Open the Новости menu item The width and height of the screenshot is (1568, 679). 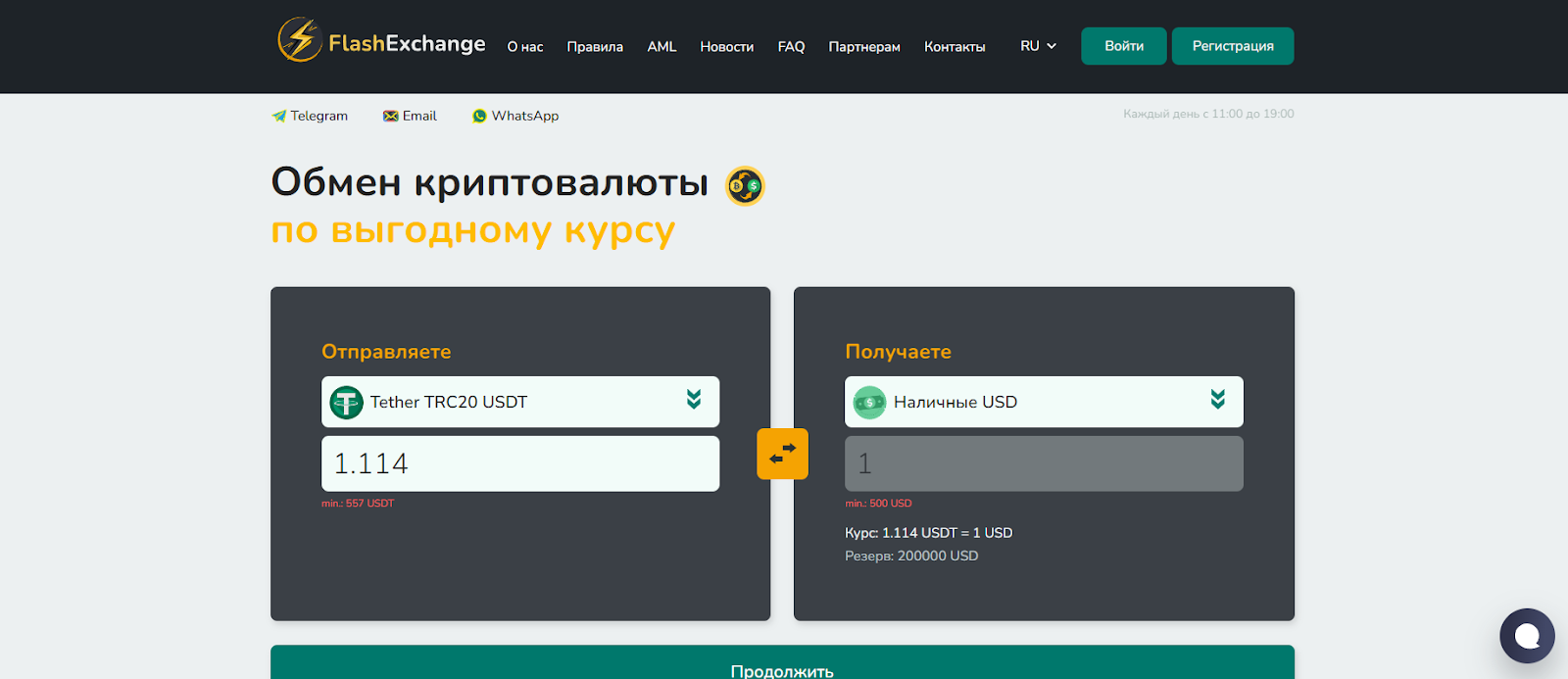727,46
